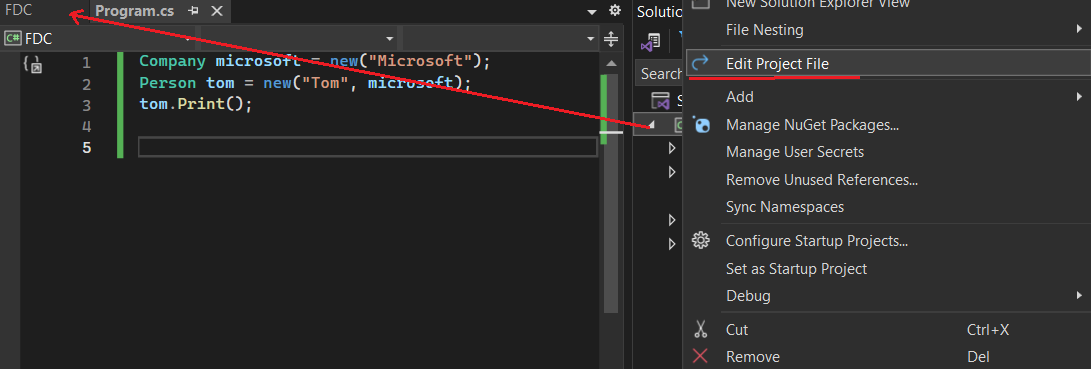Open the member navigation dropdown
1091x369 pixels.
[502, 39]
